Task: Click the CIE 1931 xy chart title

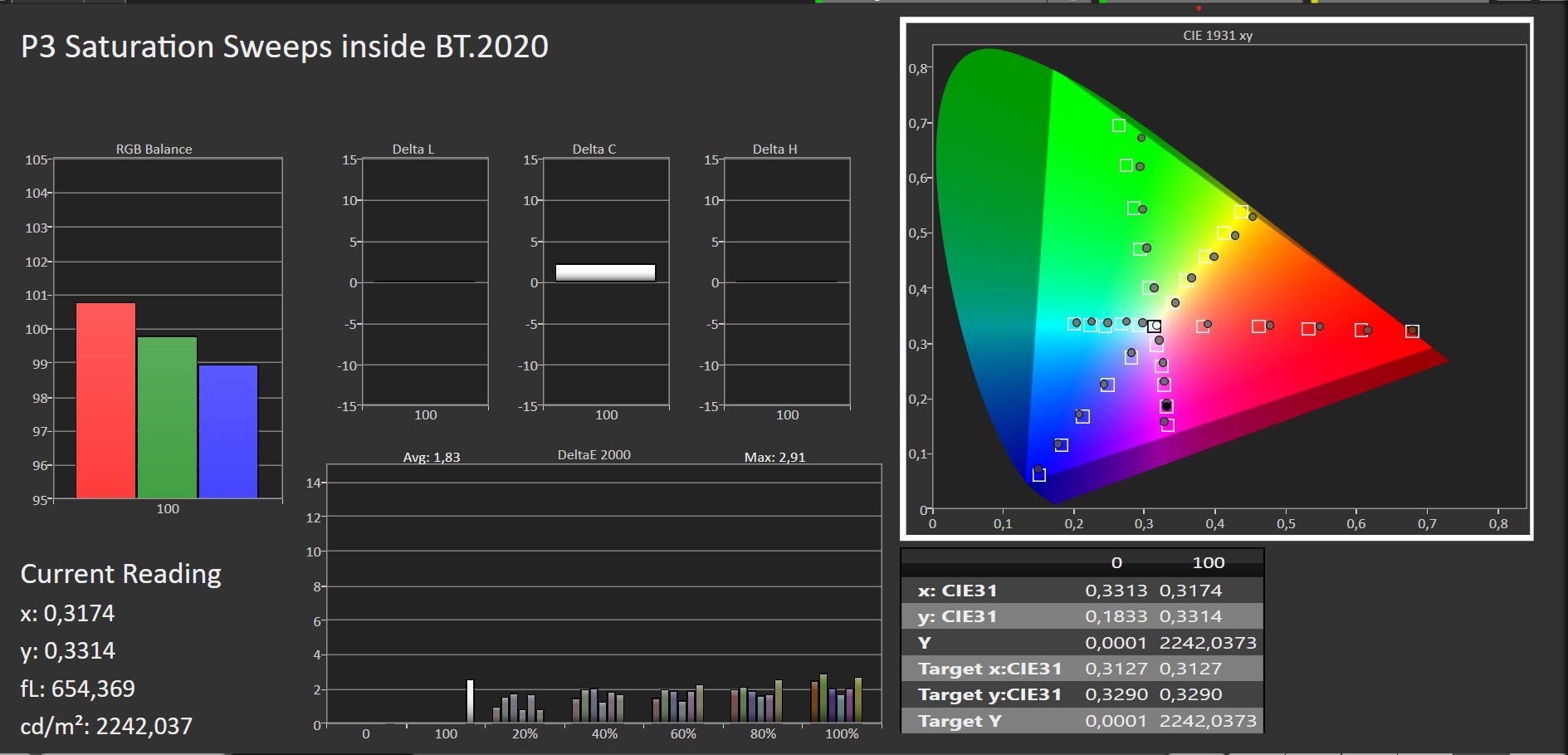Action: click(x=1218, y=36)
